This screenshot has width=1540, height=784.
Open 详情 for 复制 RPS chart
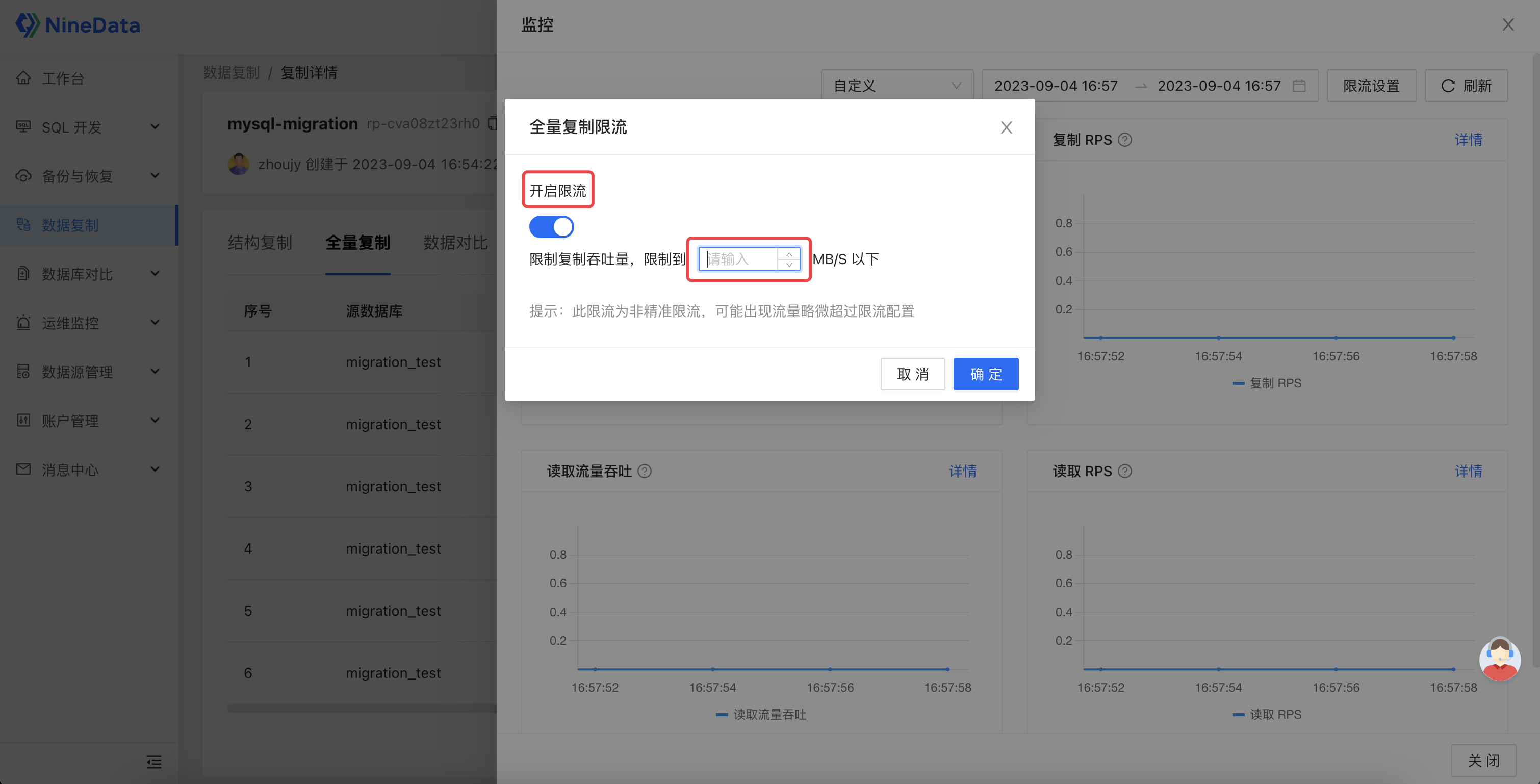(x=1468, y=140)
